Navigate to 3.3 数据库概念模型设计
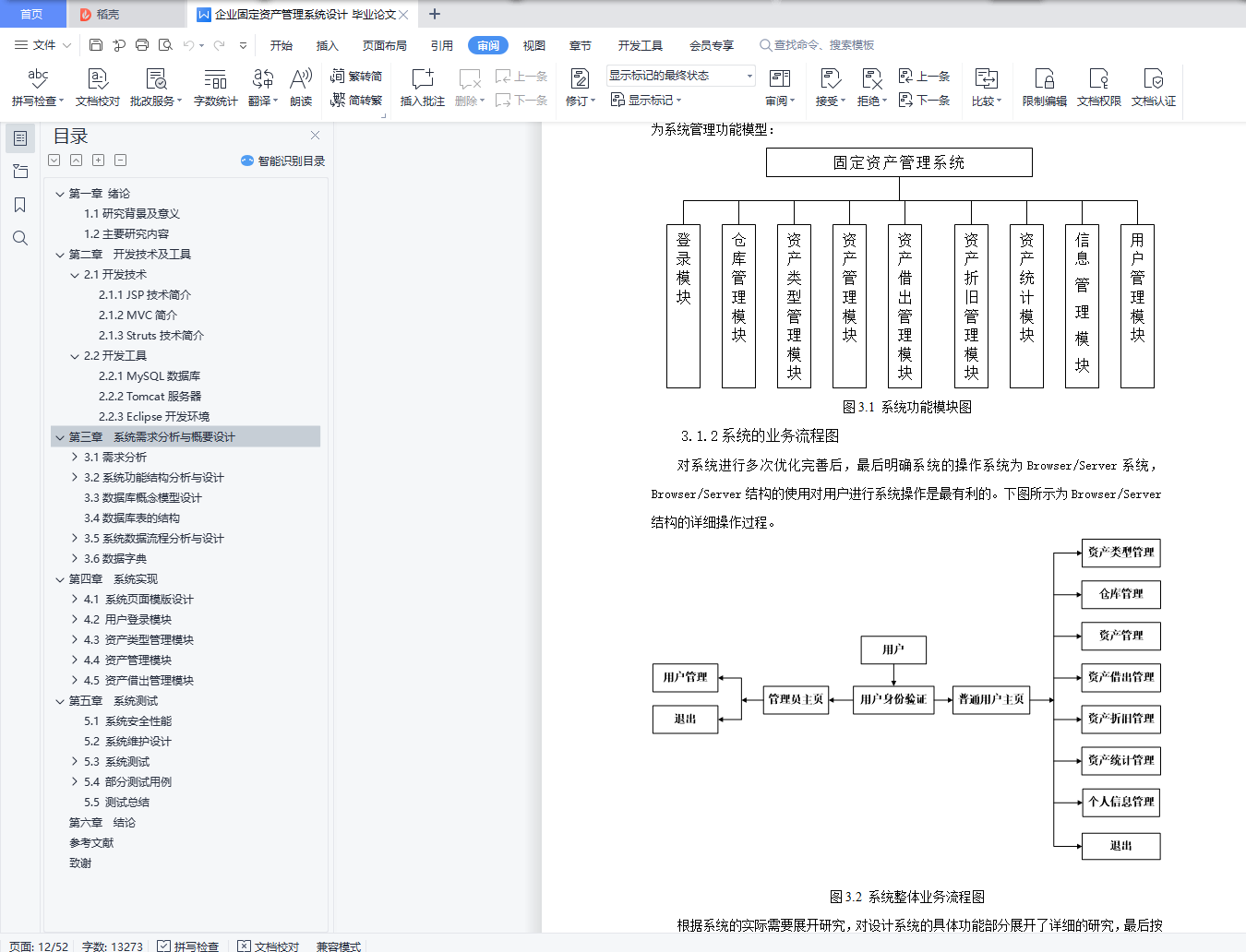The width and height of the screenshot is (1246, 952). point(143,498)
